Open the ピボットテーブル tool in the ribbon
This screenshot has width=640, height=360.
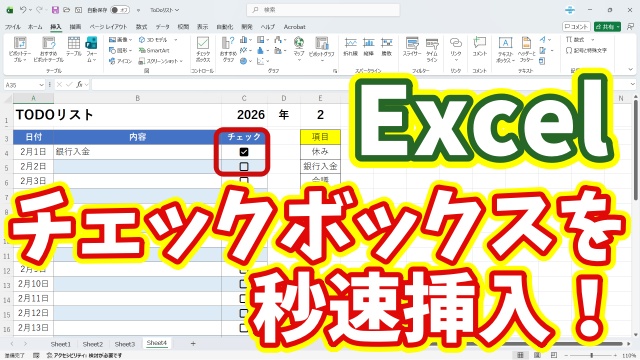coord(20,49)
